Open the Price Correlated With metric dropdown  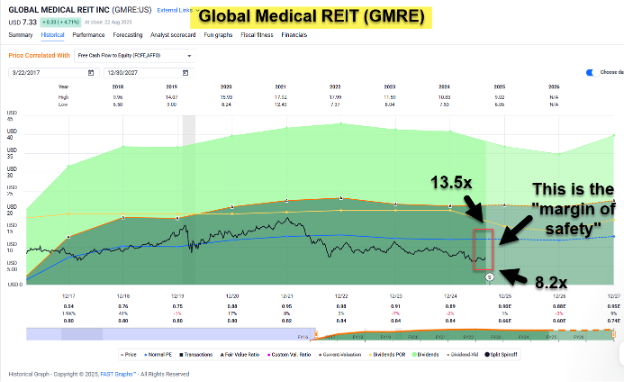pos(135,56)
